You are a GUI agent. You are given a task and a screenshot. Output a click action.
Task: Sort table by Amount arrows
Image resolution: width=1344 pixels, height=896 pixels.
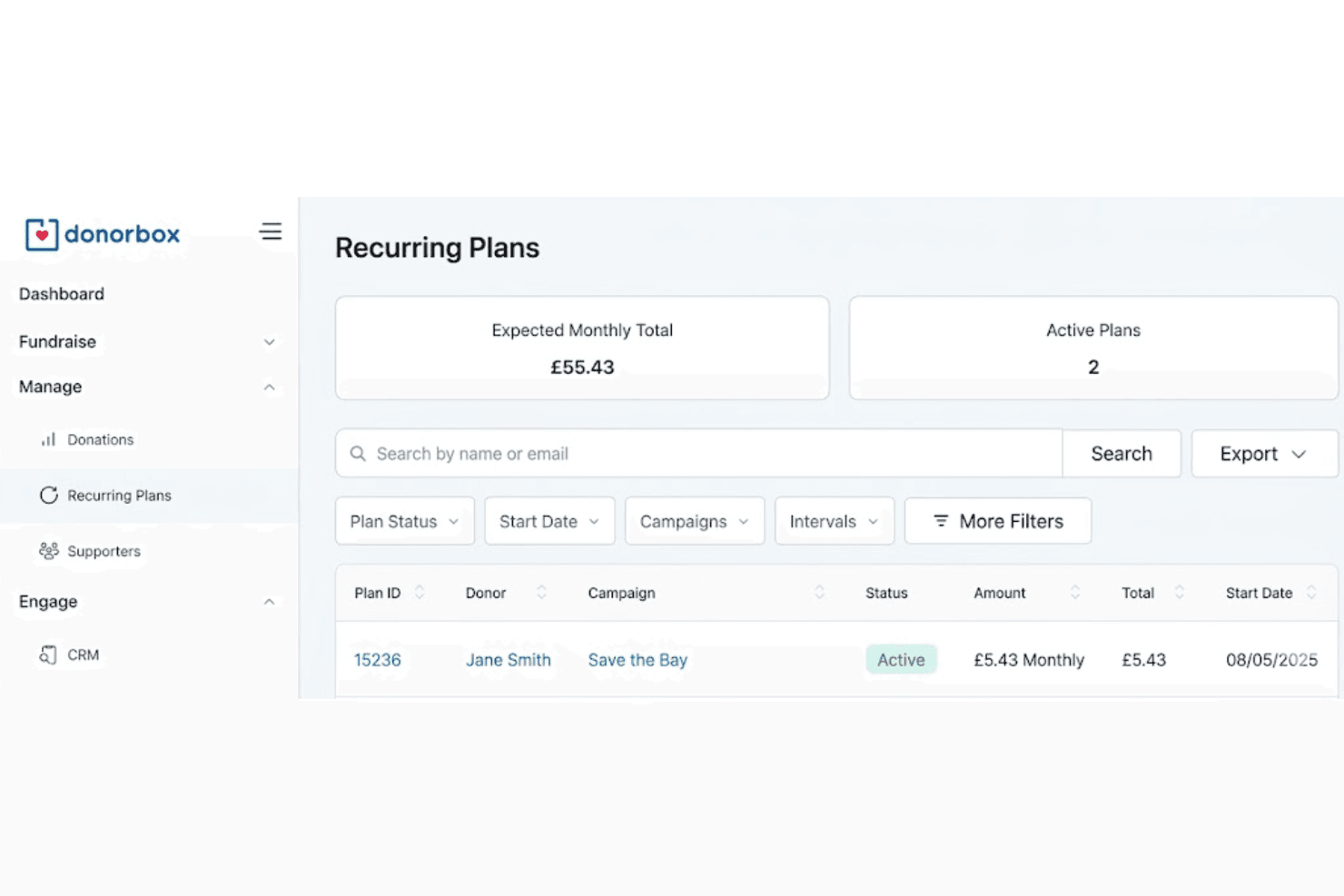click(1075, 593)
